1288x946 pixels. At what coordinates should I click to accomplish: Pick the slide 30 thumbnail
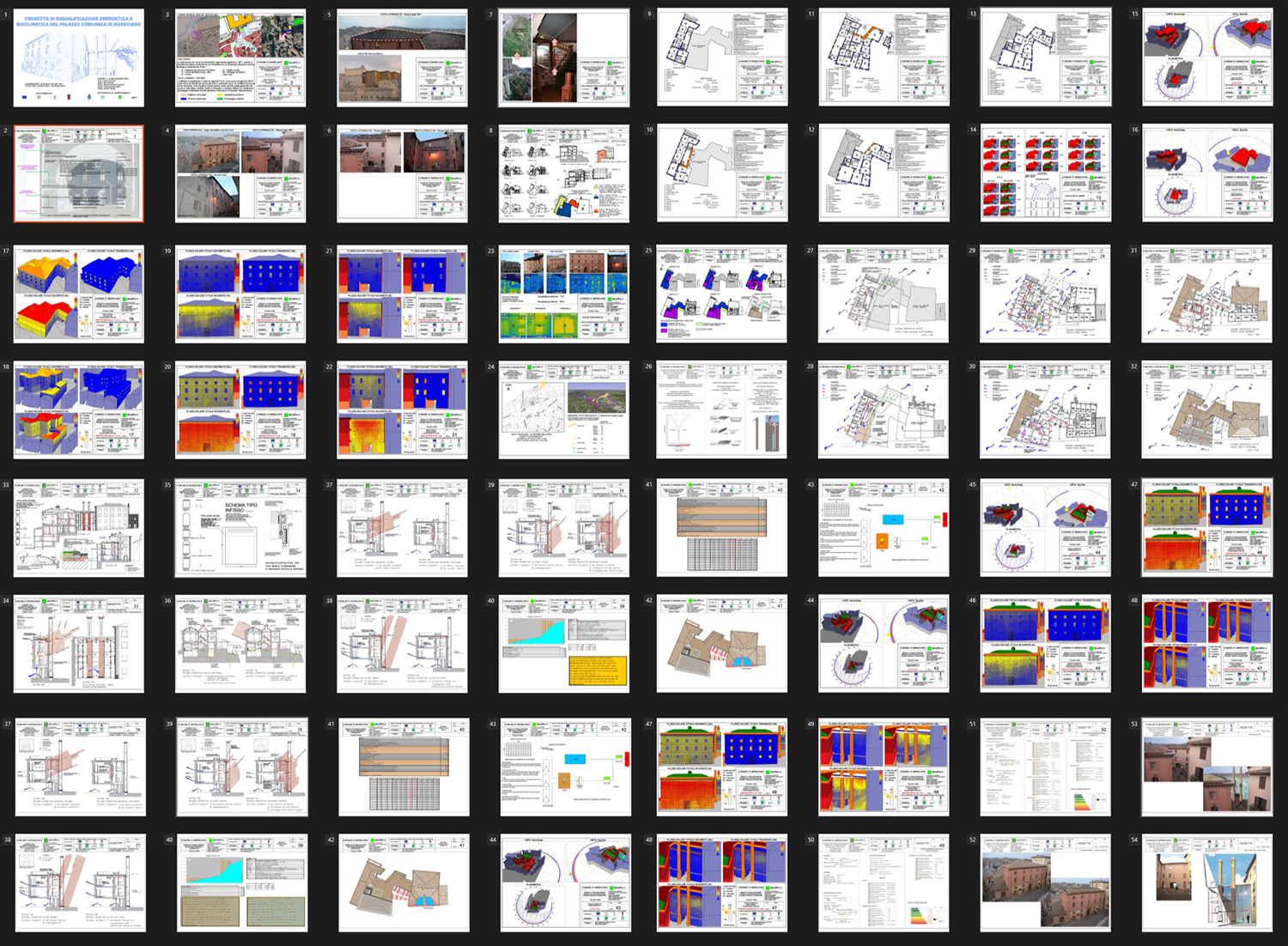[x=1046, y=409]
